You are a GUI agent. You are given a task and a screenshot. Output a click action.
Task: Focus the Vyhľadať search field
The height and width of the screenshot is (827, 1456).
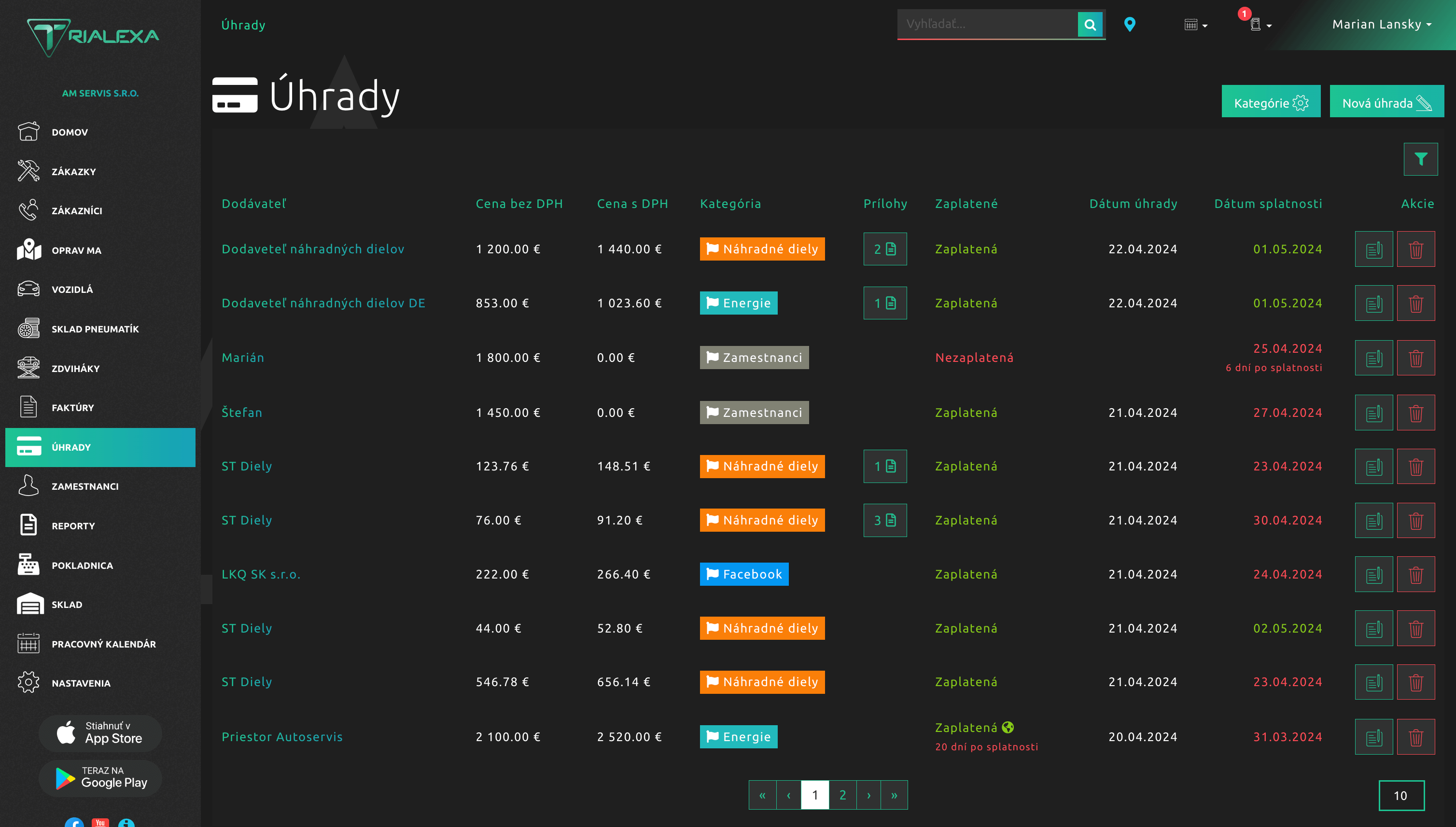987,25
